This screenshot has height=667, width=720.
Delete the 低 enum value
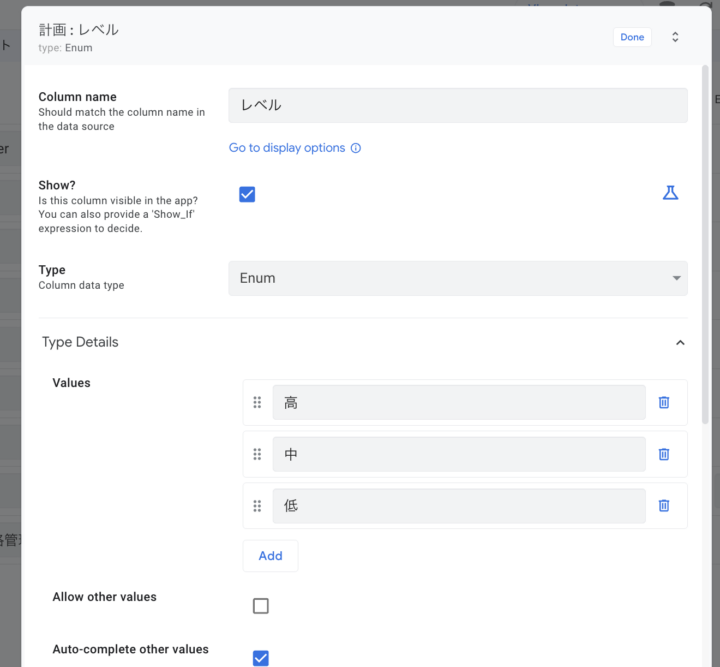pyautogui.click(x=663, y=506)
